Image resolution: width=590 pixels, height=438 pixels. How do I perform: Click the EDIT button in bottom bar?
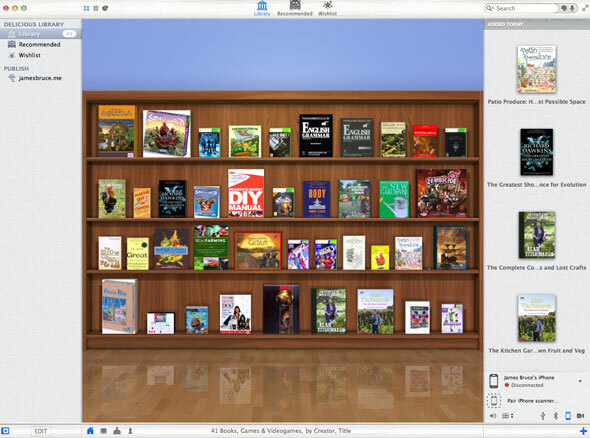tap(41, 431)
